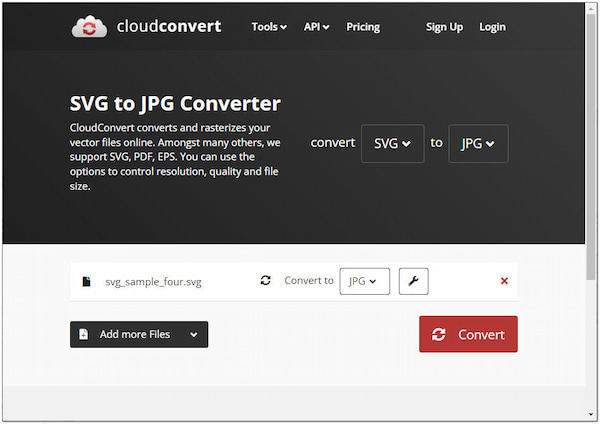Open the wrench conversion options button
This screenshot has height=424, width=600.
(x=413, y=281)
